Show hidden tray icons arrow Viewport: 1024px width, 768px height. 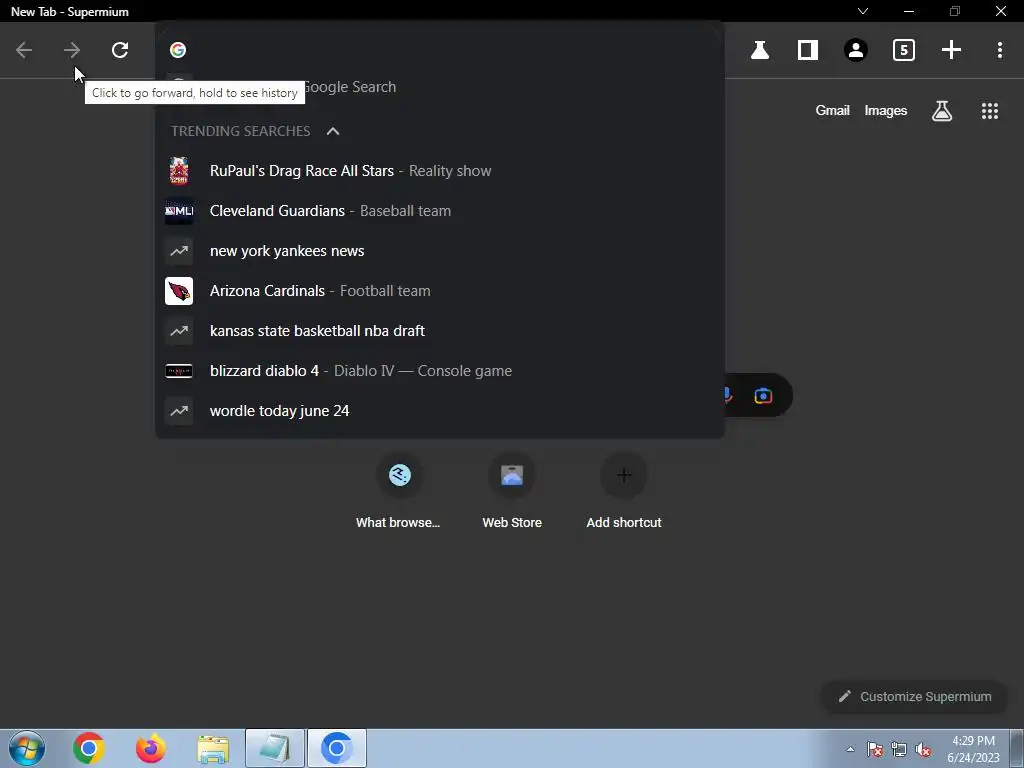click(x=850, y=749)
